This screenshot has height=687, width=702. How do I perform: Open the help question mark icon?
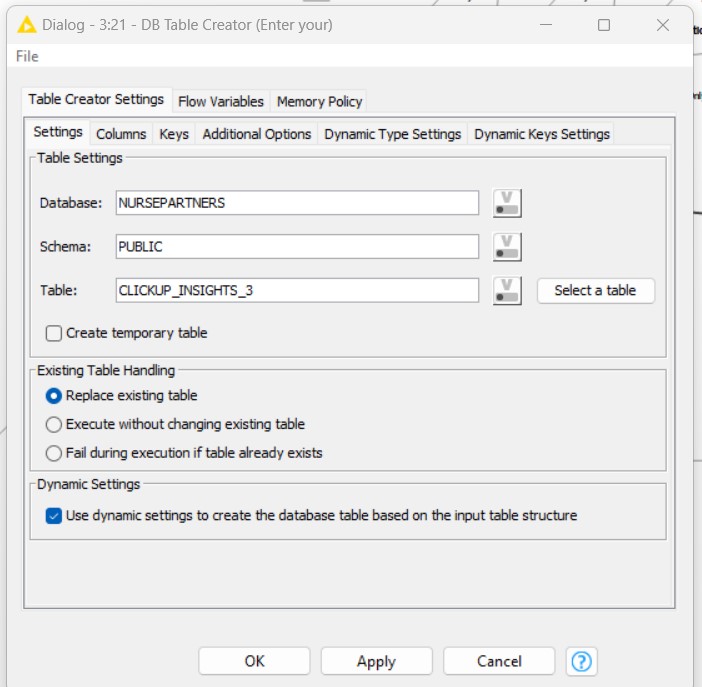click(x=581, y=661)
